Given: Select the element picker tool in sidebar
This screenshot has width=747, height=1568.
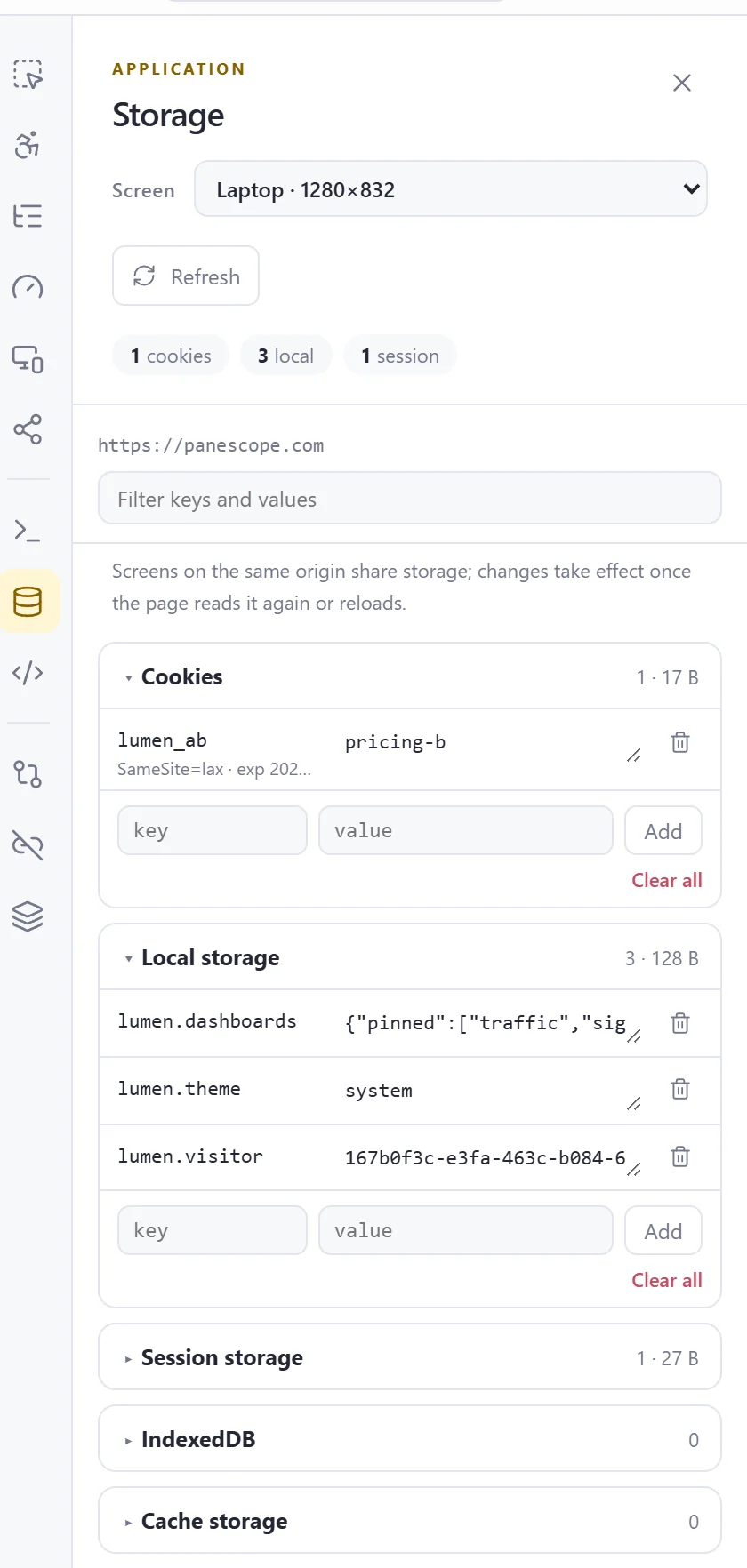Looking at the screenshot, I should pos(28,74).
